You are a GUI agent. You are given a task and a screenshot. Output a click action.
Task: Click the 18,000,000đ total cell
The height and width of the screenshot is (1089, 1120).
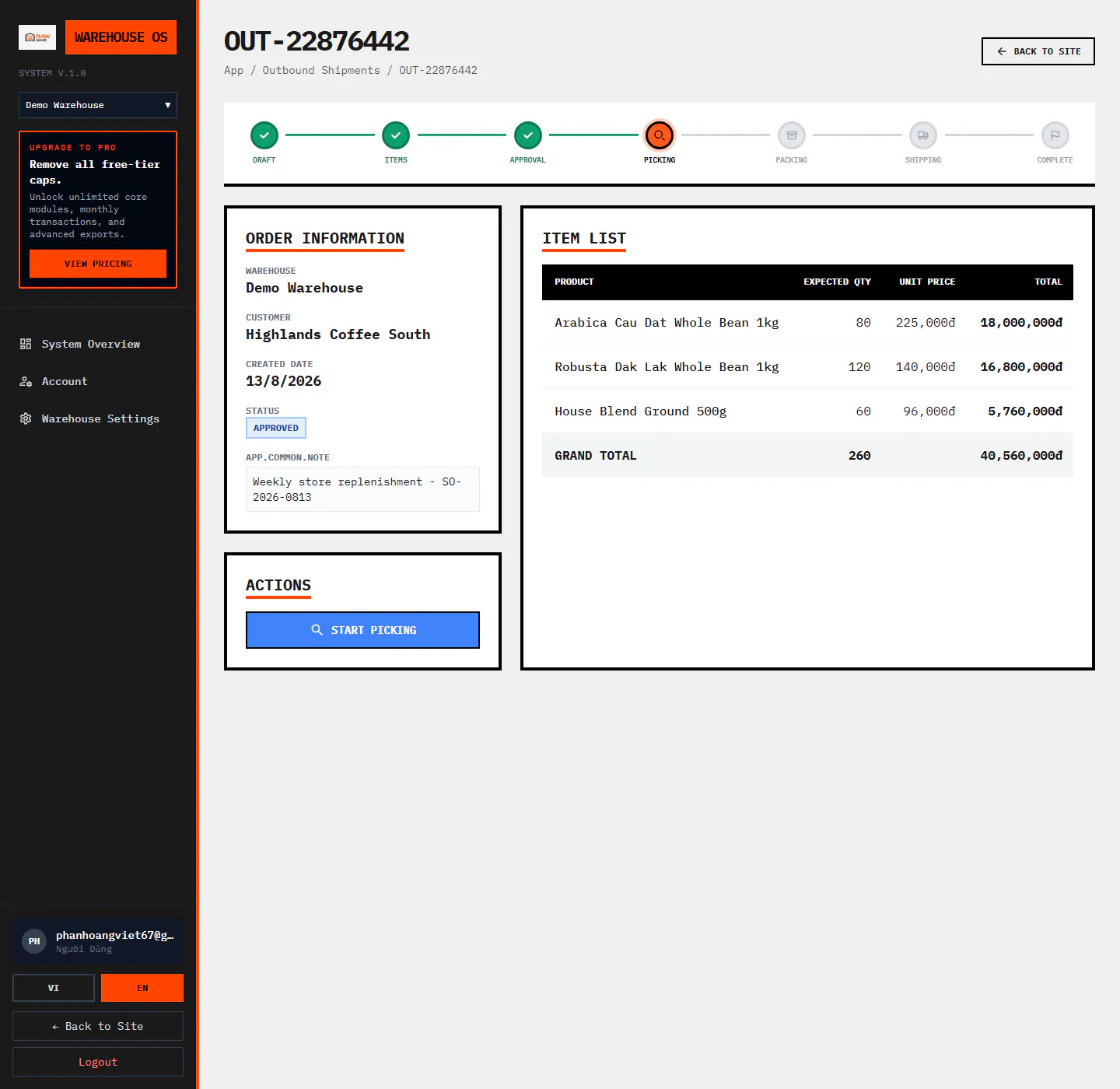click(x=1021, y=323)
